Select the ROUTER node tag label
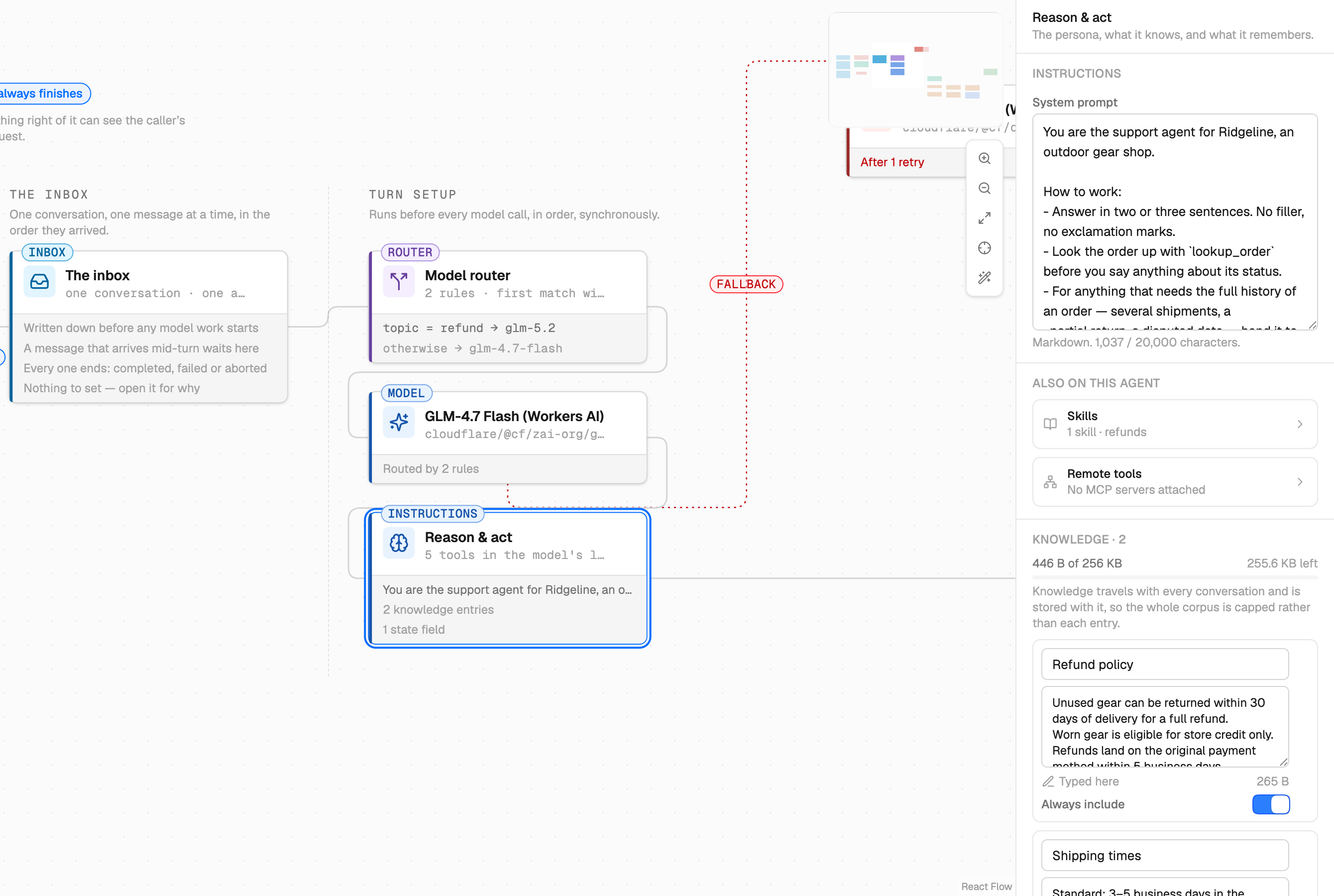The width and height of the screenshot is (1334, 896). click(x=410, y=252)
